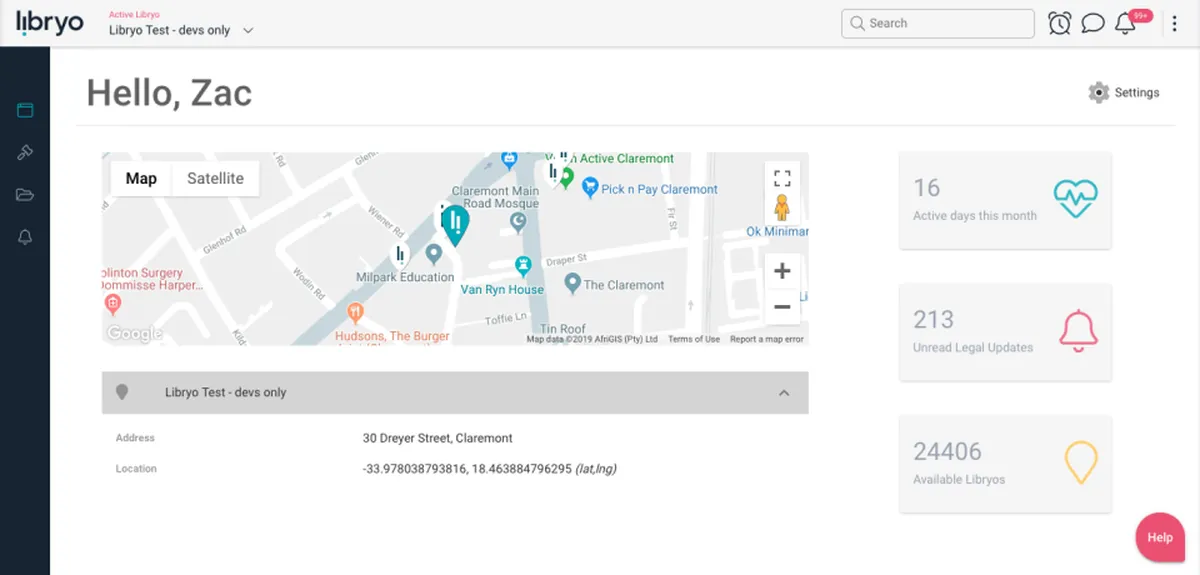Open the folder icon in sidebar
The image size is (1200, 575).
(25, 194)
